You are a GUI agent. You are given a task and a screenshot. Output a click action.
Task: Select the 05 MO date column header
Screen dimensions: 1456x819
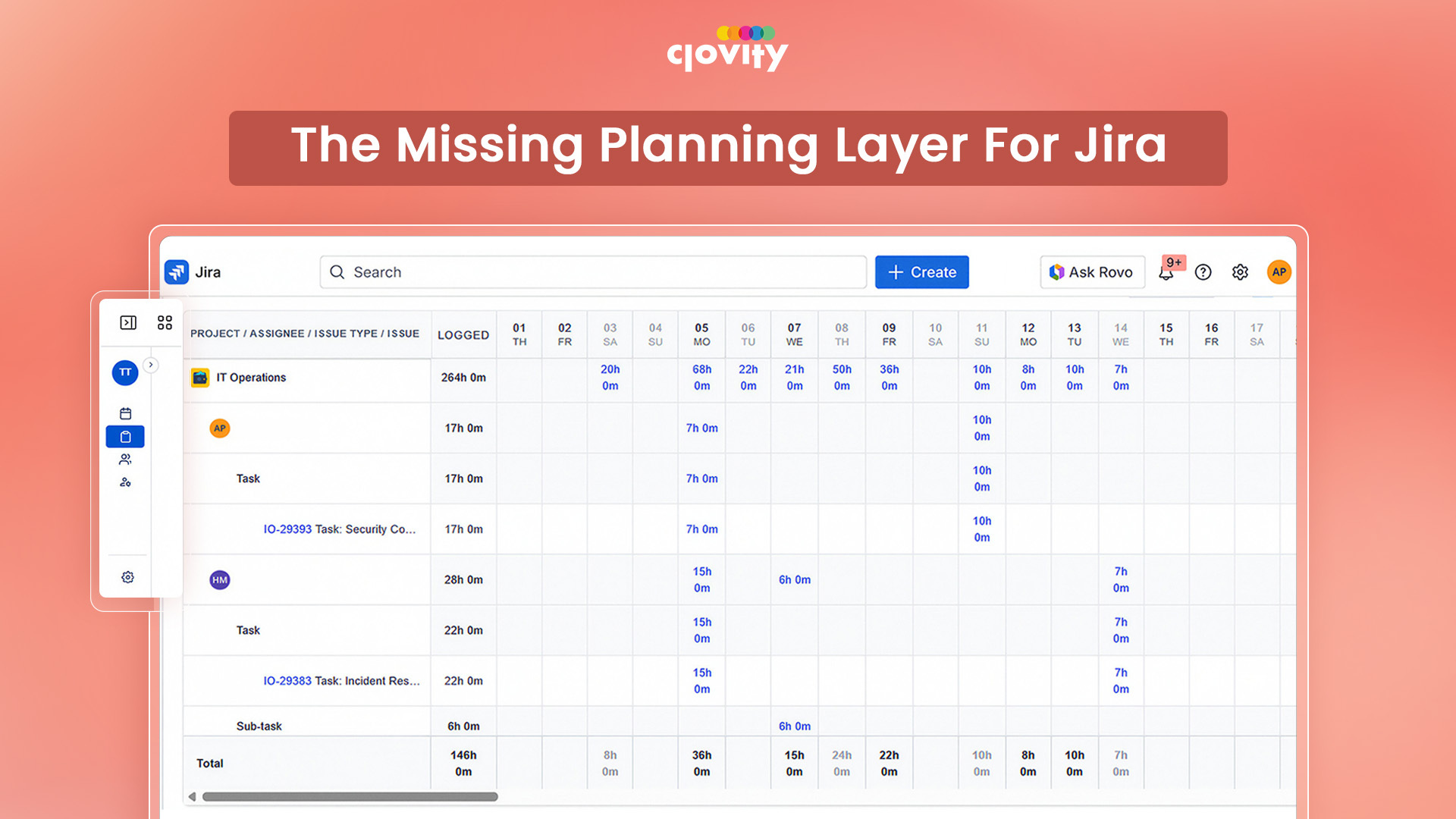pos(702,334)
